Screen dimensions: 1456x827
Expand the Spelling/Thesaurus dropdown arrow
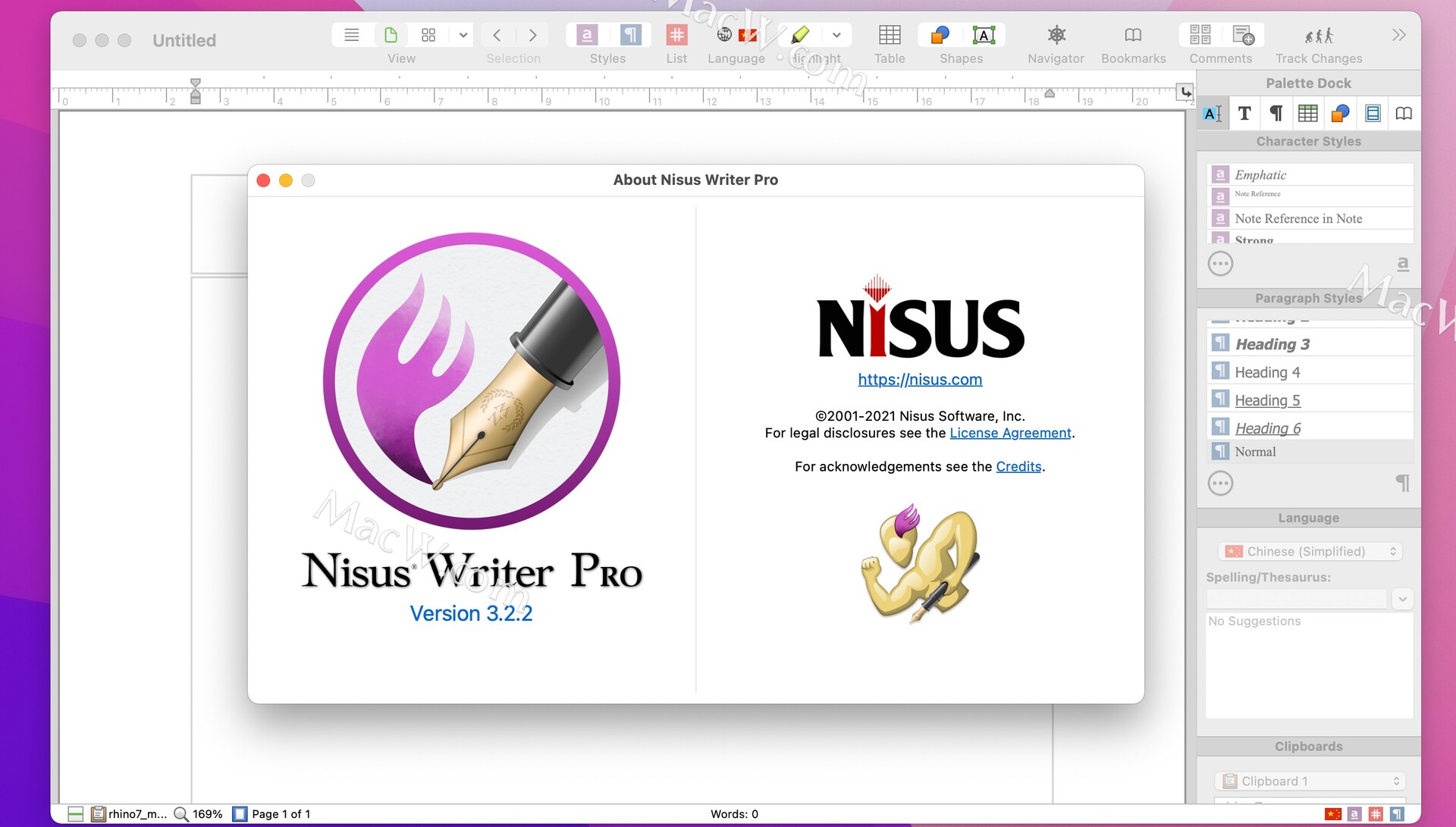(1402, 599)
